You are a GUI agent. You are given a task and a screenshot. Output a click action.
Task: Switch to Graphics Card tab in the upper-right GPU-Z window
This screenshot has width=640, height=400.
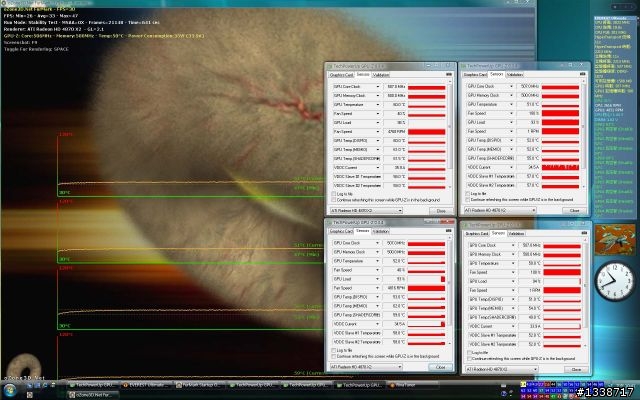475,75
